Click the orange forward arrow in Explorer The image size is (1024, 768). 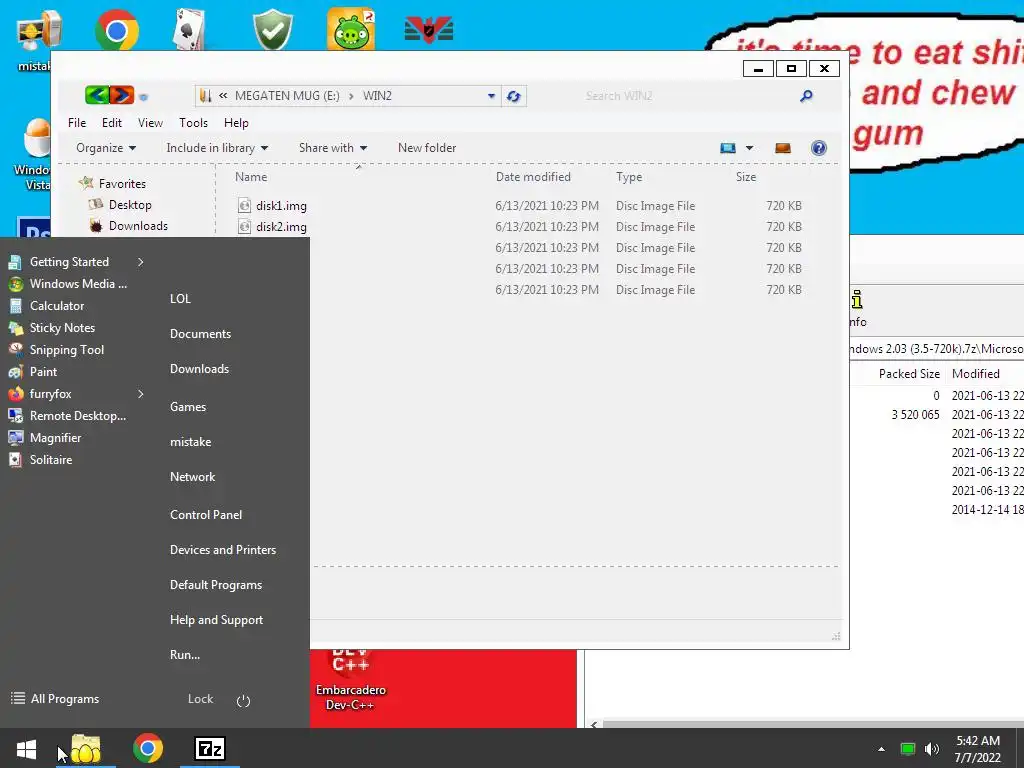point(121,95)
